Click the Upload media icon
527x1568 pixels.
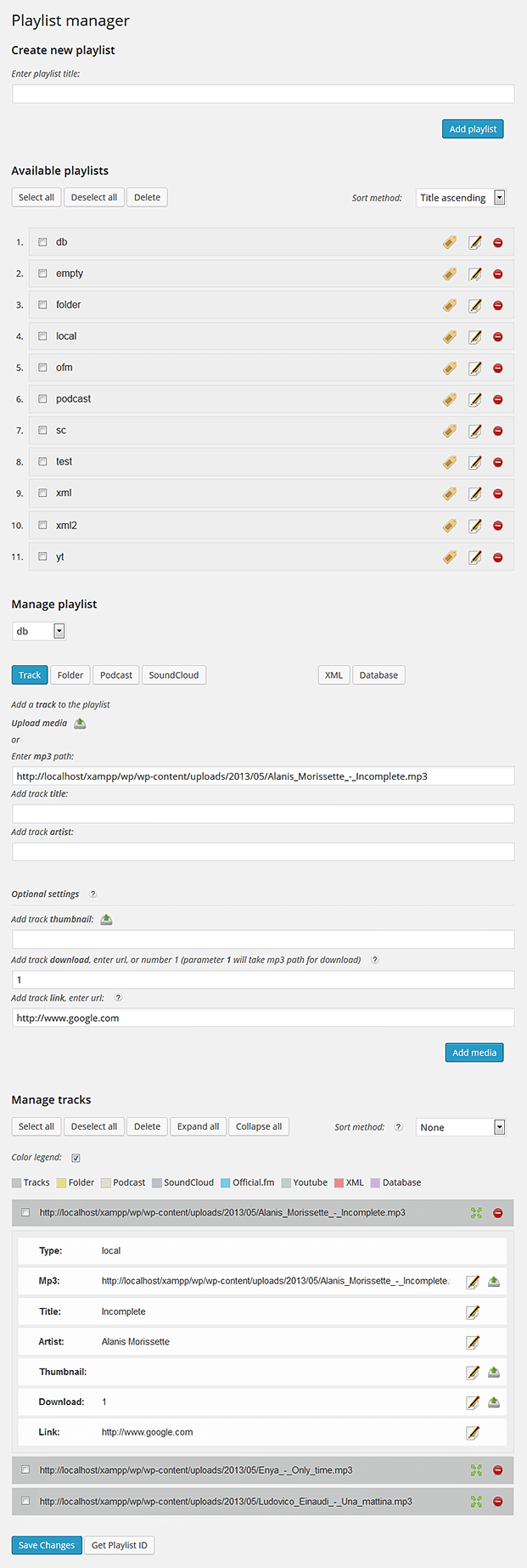point(80,724)
